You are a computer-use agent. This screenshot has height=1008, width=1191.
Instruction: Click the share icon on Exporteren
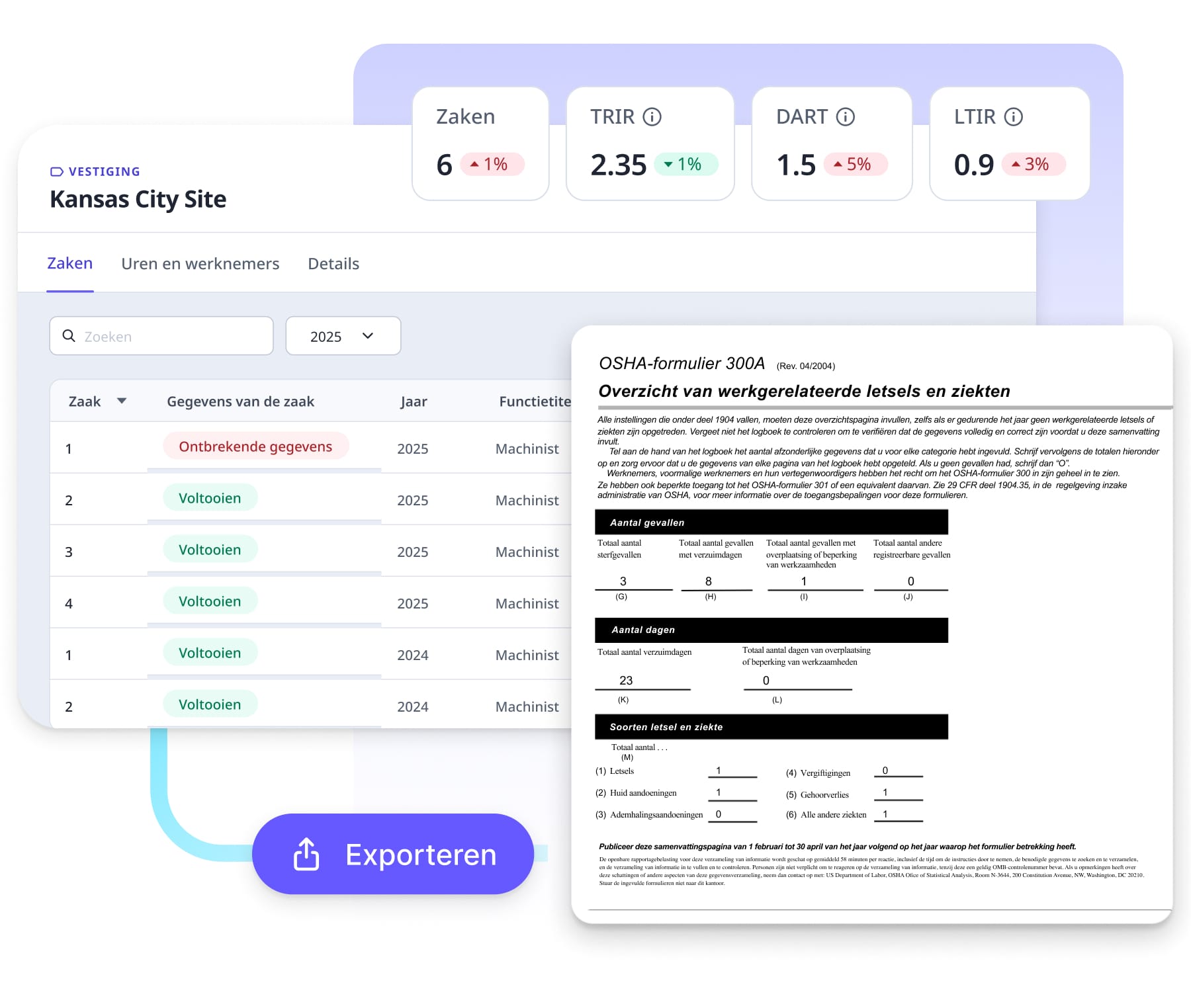306,854
